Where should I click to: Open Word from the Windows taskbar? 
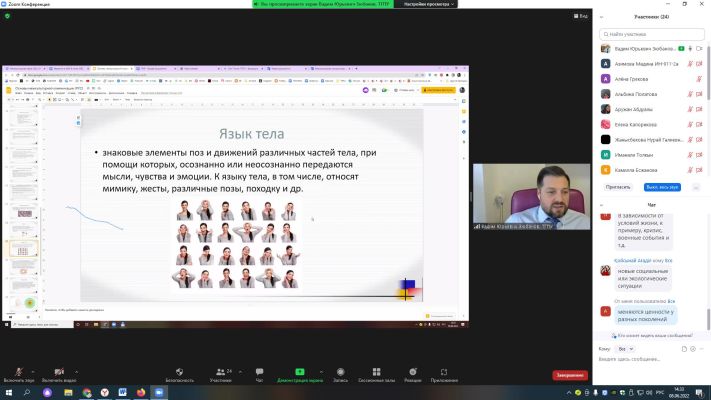(x=122, y=392)
